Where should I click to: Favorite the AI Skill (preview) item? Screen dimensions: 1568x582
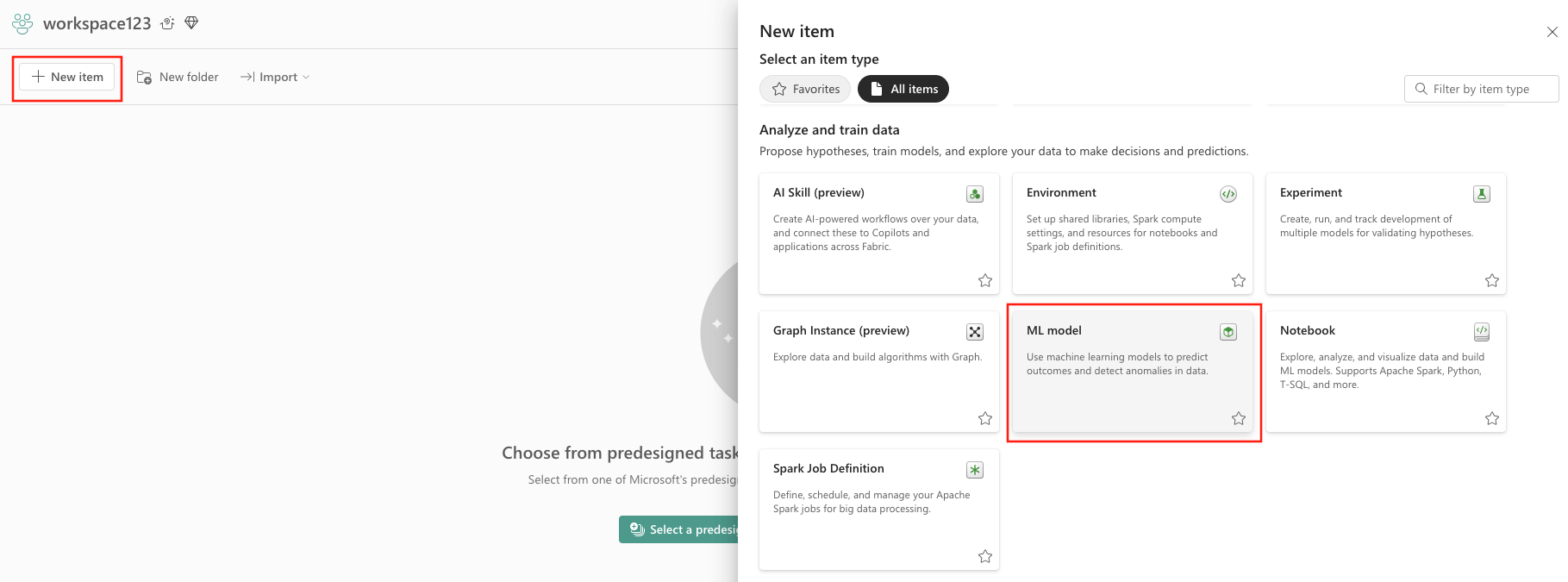[x=985, y=280]
